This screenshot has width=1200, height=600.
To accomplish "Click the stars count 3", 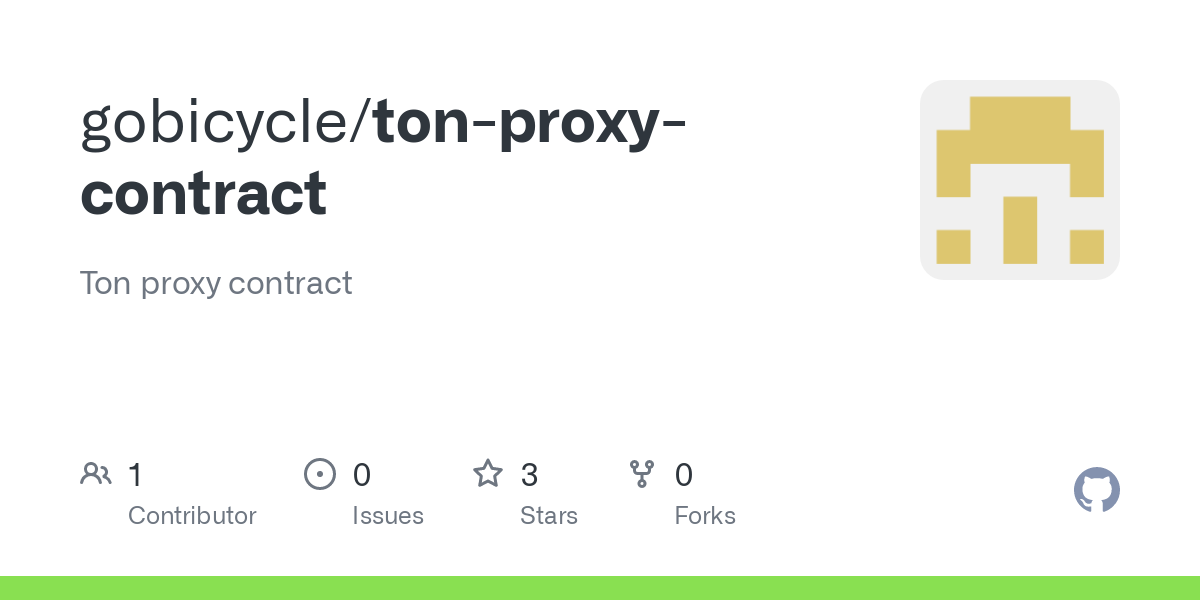I will [x=530, y=474].
